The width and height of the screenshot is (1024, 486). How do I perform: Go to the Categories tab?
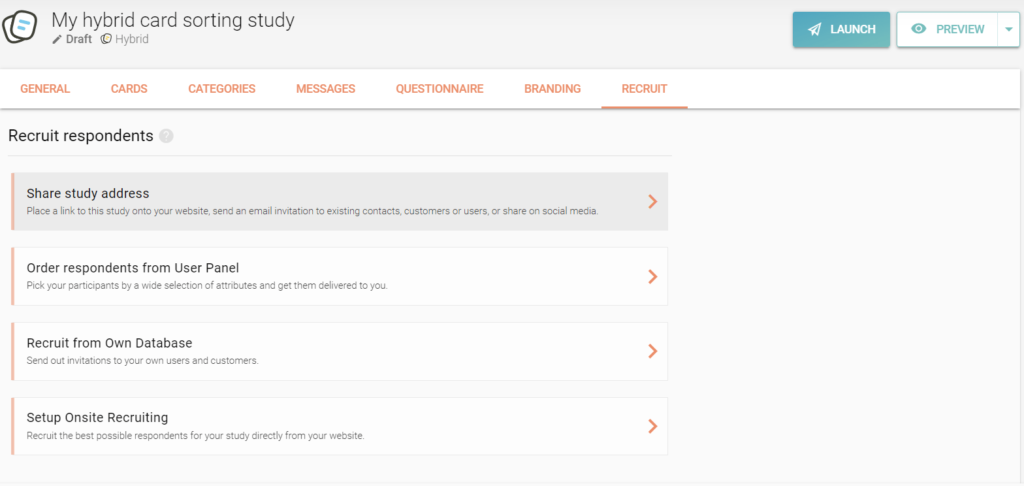(x=222, y=89)
